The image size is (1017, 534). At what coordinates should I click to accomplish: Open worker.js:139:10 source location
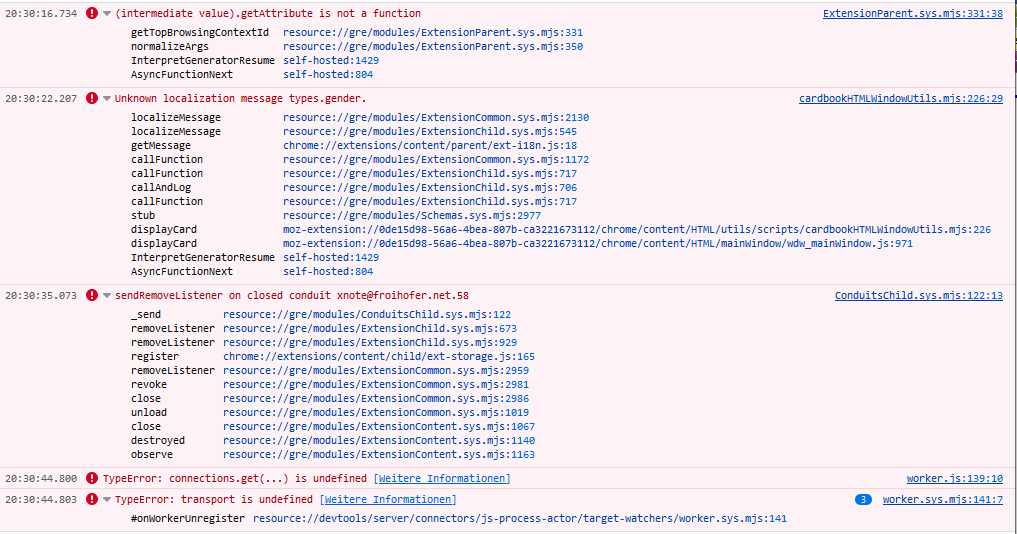(954, 479)
